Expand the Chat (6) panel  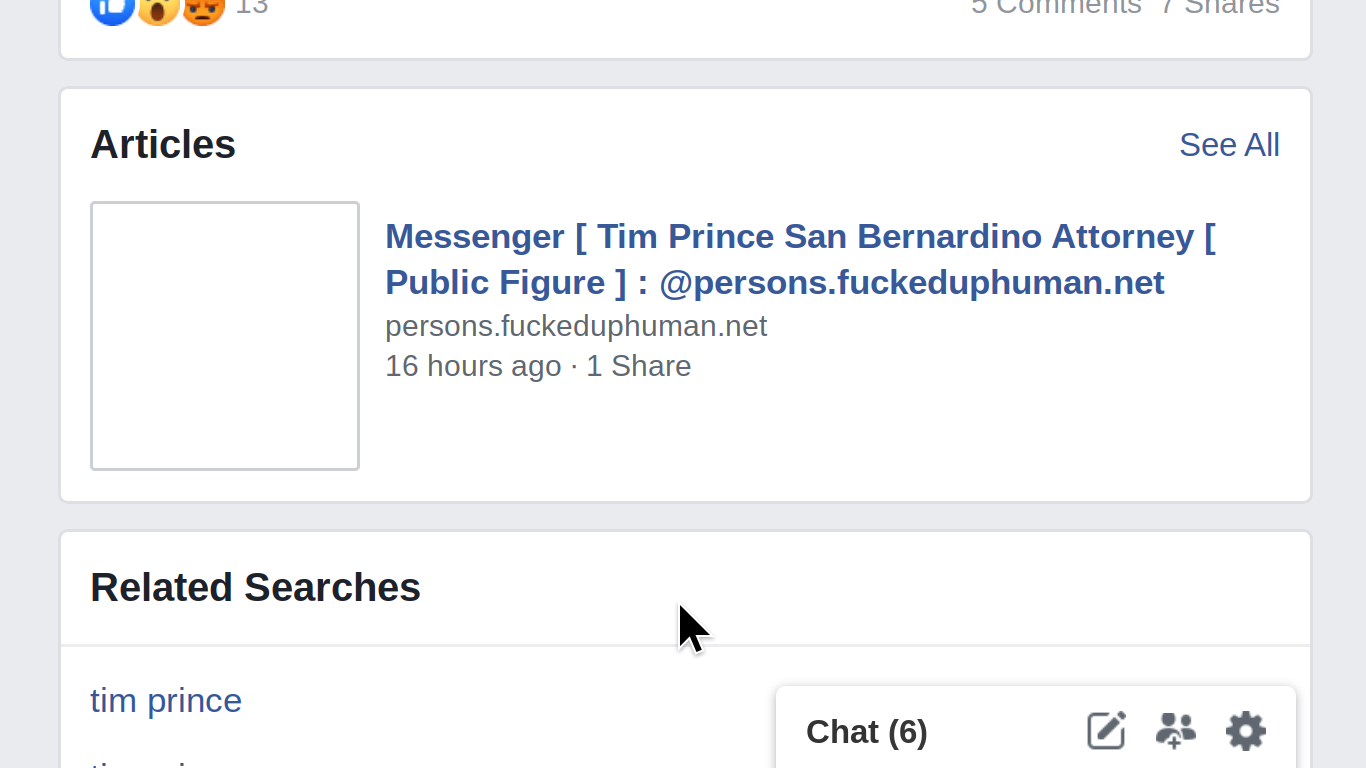click(867, 732)
